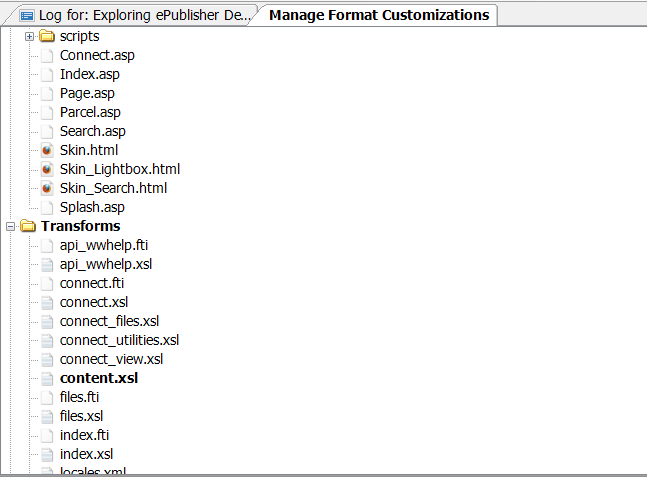Select the Manage Format Customizations tab
Screen dimensions: 647x478
[378, 15]
